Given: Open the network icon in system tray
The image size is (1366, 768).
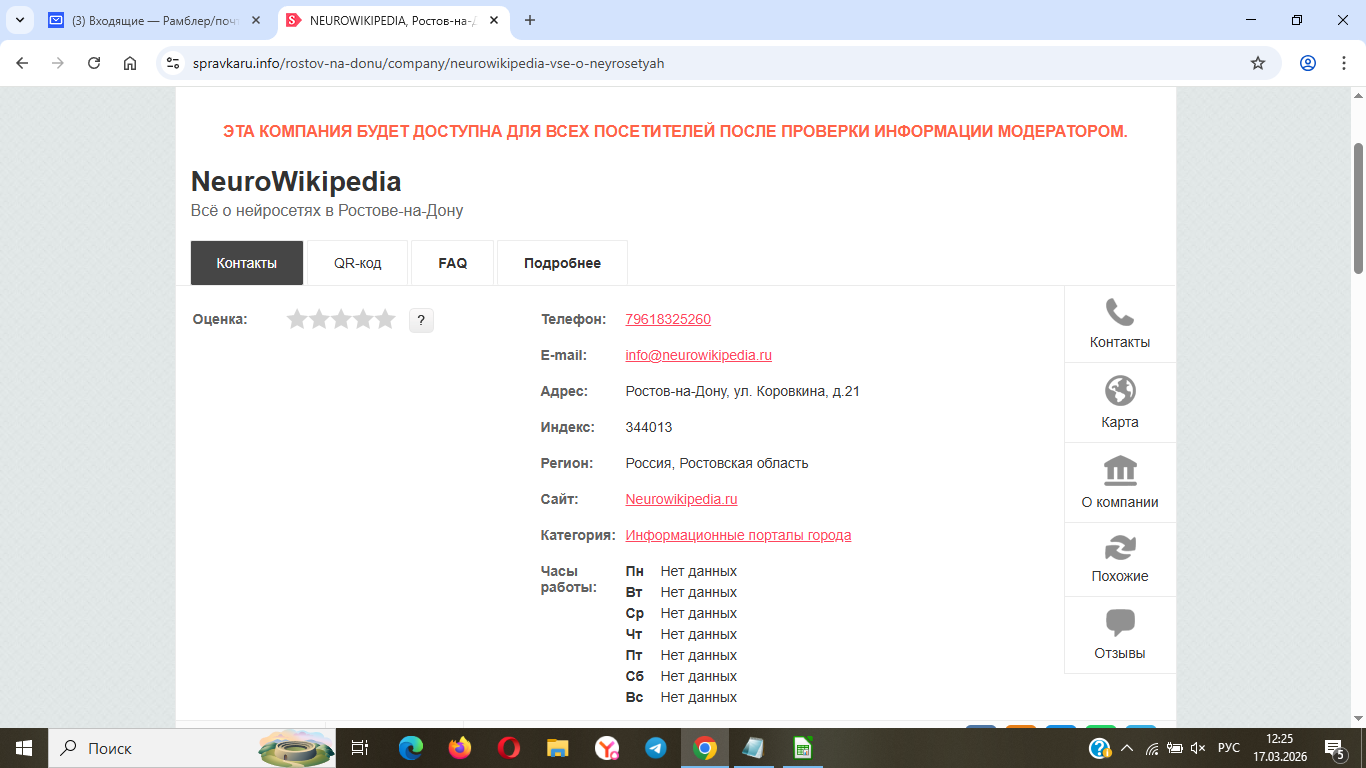Looking at the screenshot, I should coord(1152,748).
